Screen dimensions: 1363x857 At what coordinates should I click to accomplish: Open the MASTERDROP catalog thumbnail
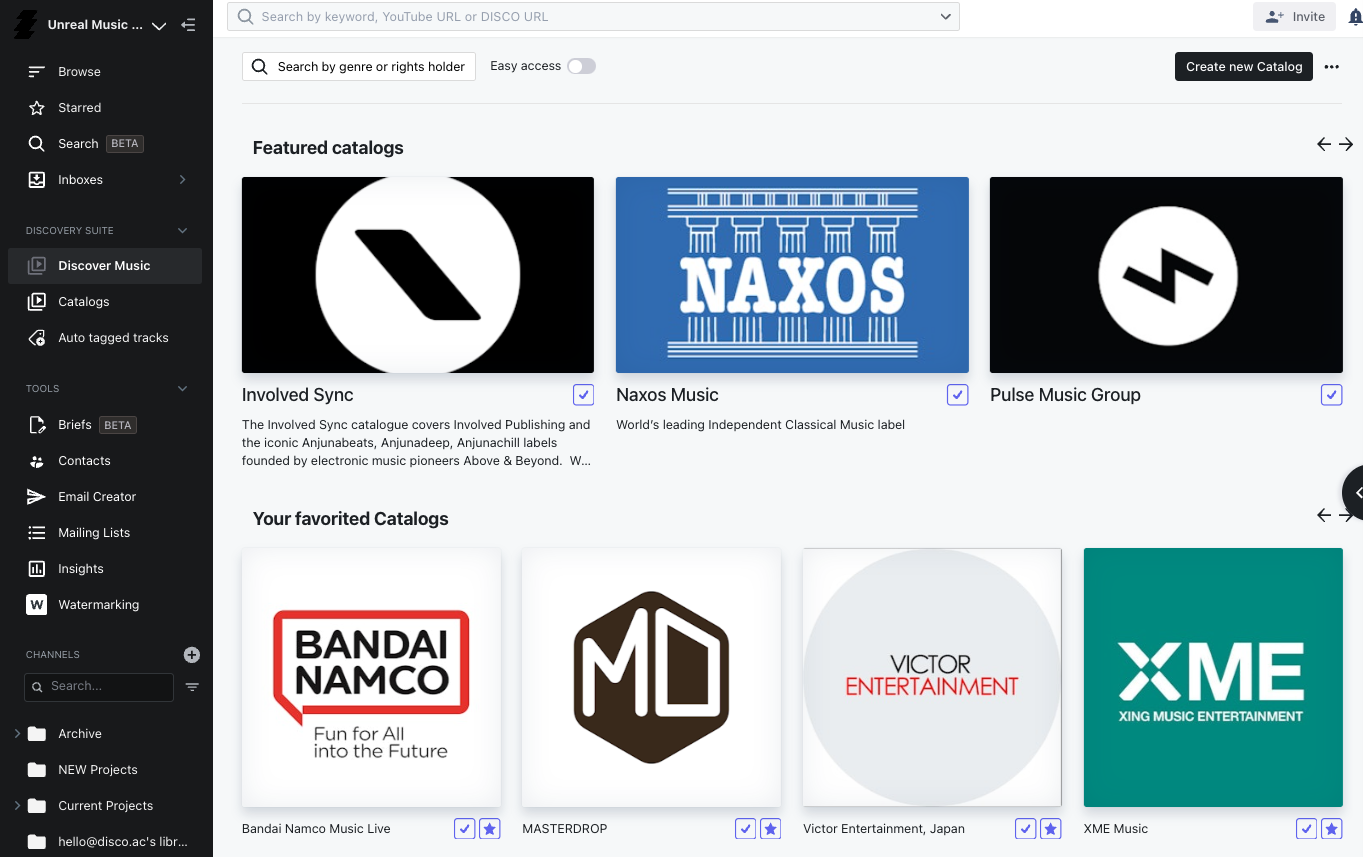coord(651,677)
